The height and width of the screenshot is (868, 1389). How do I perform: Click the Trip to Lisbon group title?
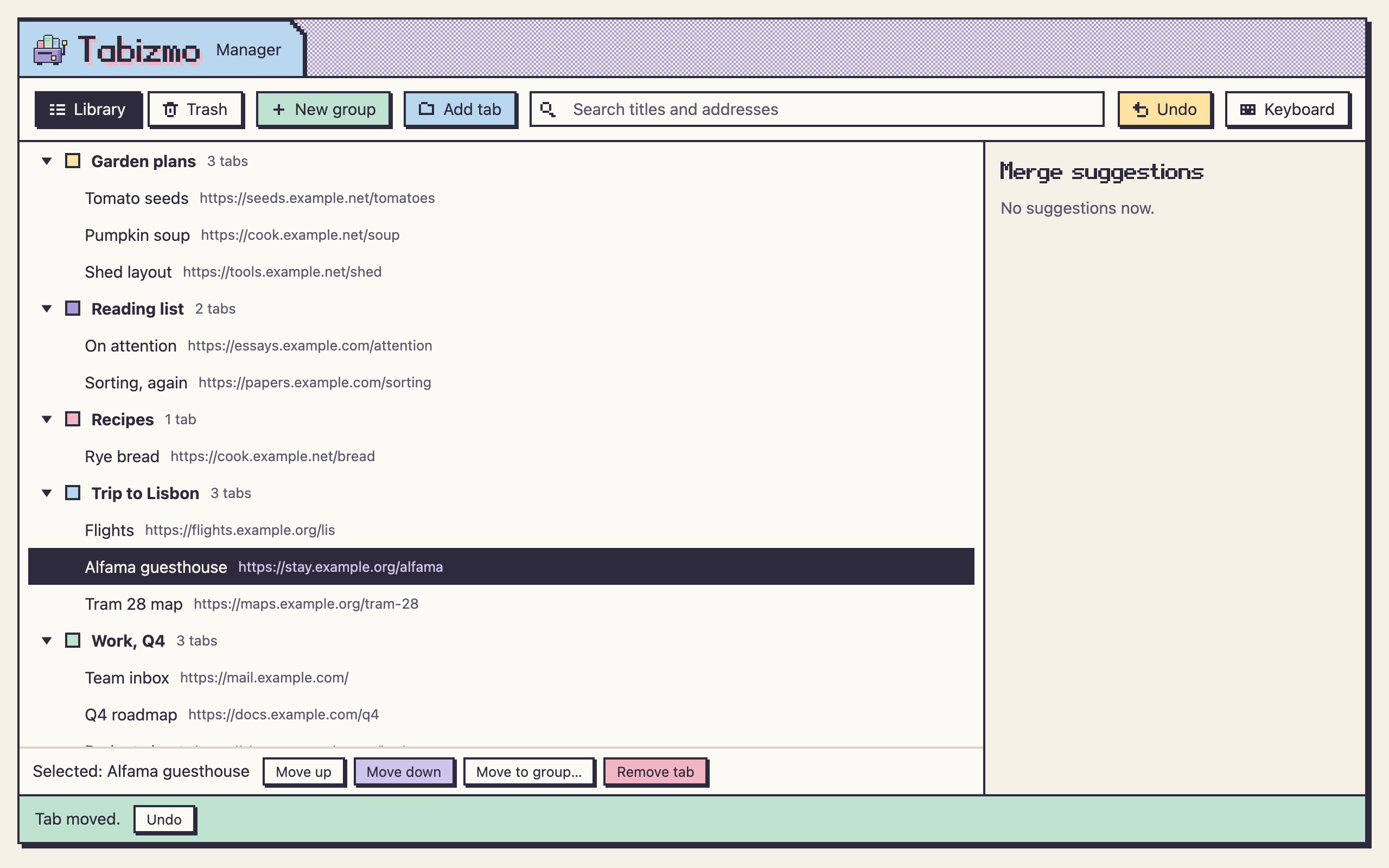(145, 493)
